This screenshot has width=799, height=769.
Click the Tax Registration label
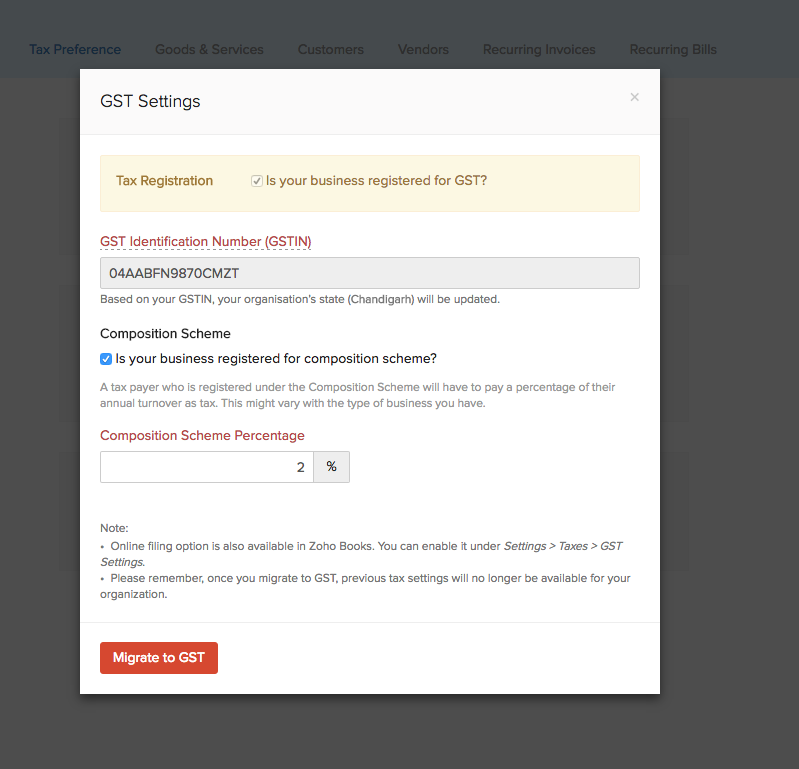click(x=164, y=181)
